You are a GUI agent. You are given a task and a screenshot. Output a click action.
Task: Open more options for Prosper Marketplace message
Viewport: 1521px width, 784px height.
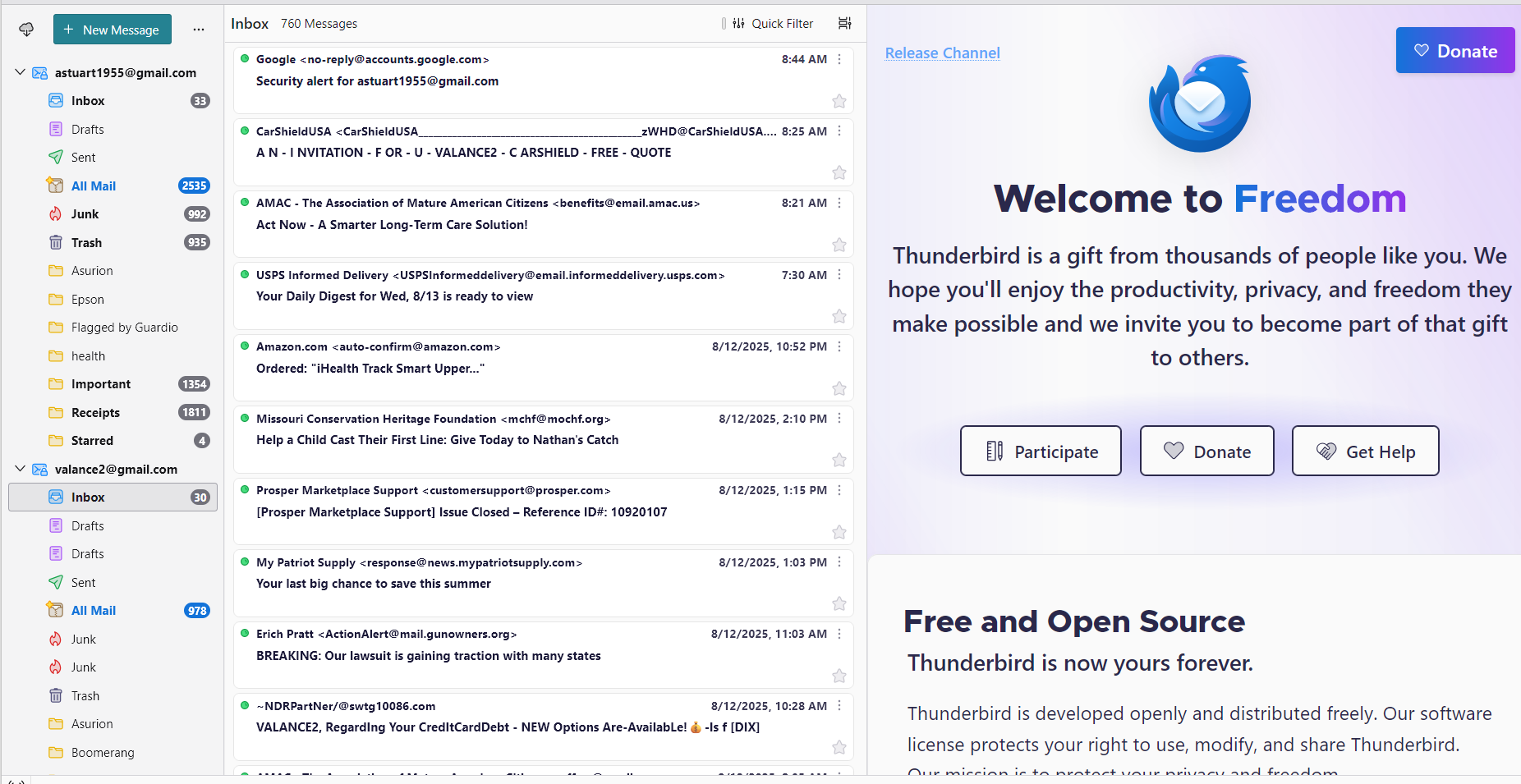839,490
